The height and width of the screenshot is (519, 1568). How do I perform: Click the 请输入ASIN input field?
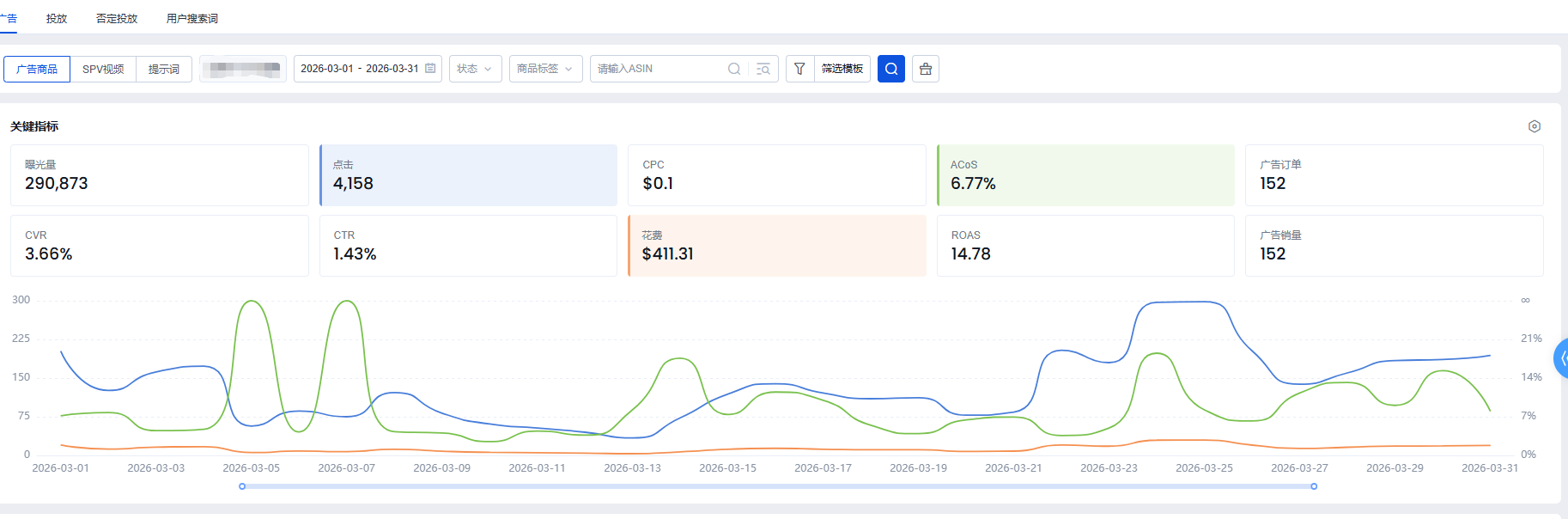tap(657, 69)
